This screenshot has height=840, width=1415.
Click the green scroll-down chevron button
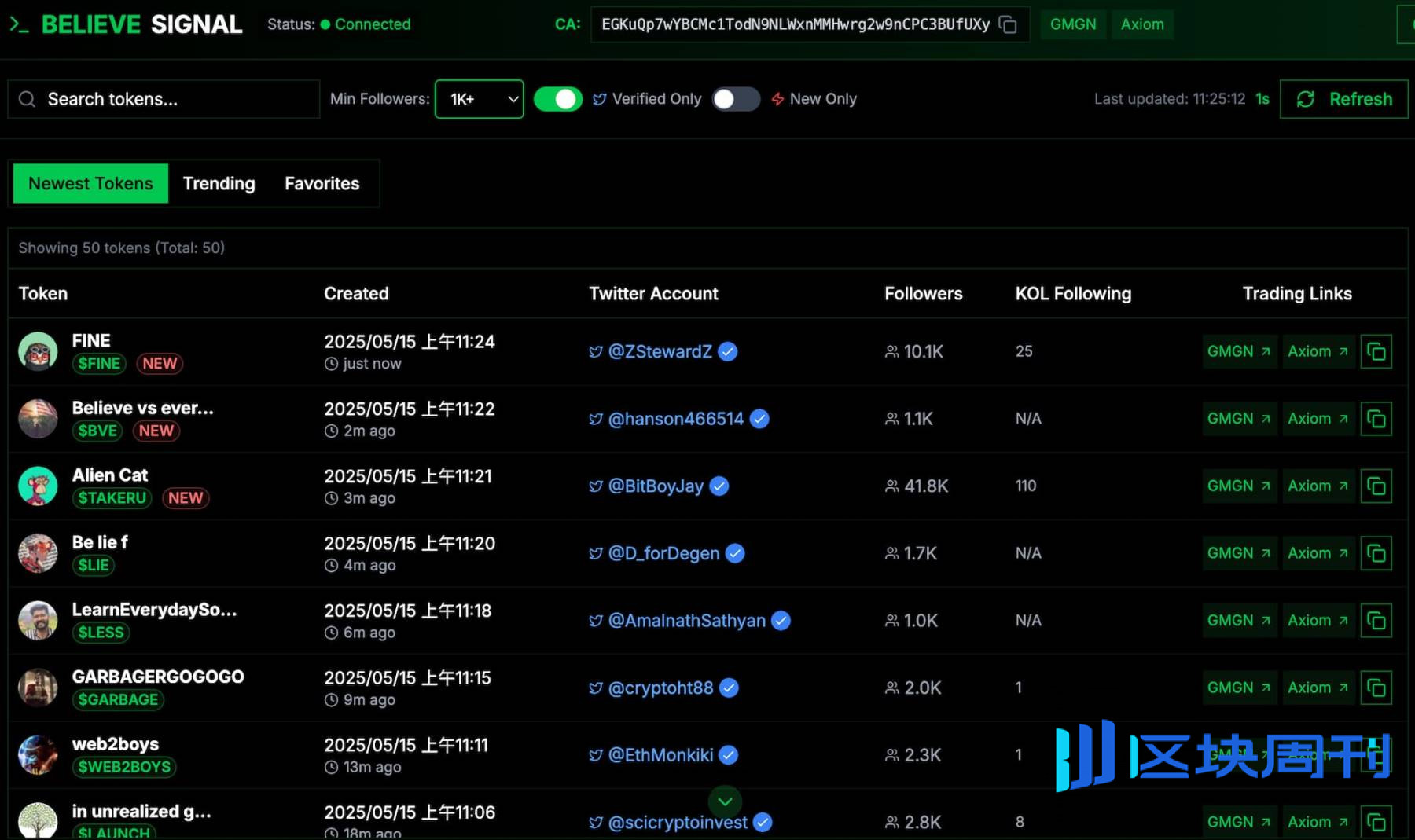click(725, 801)
